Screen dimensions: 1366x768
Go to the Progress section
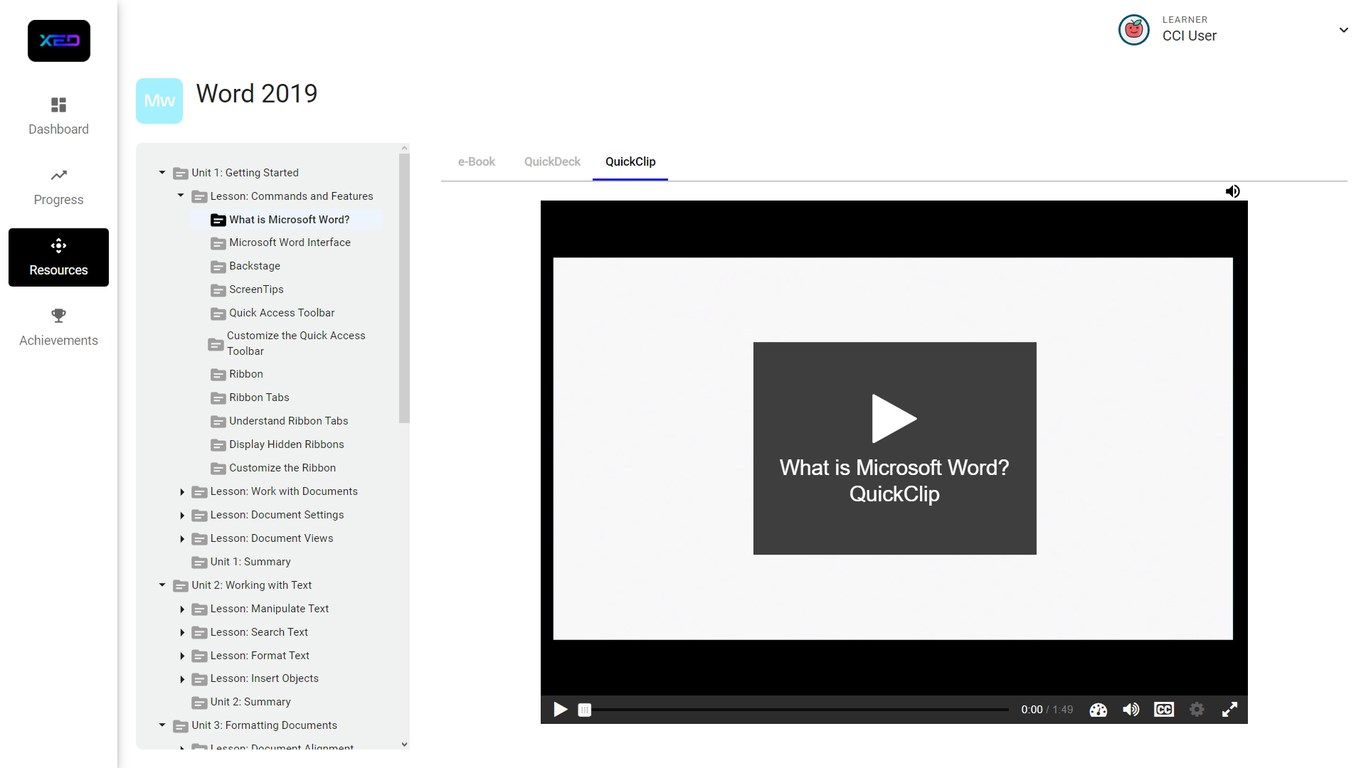[58, 187]
